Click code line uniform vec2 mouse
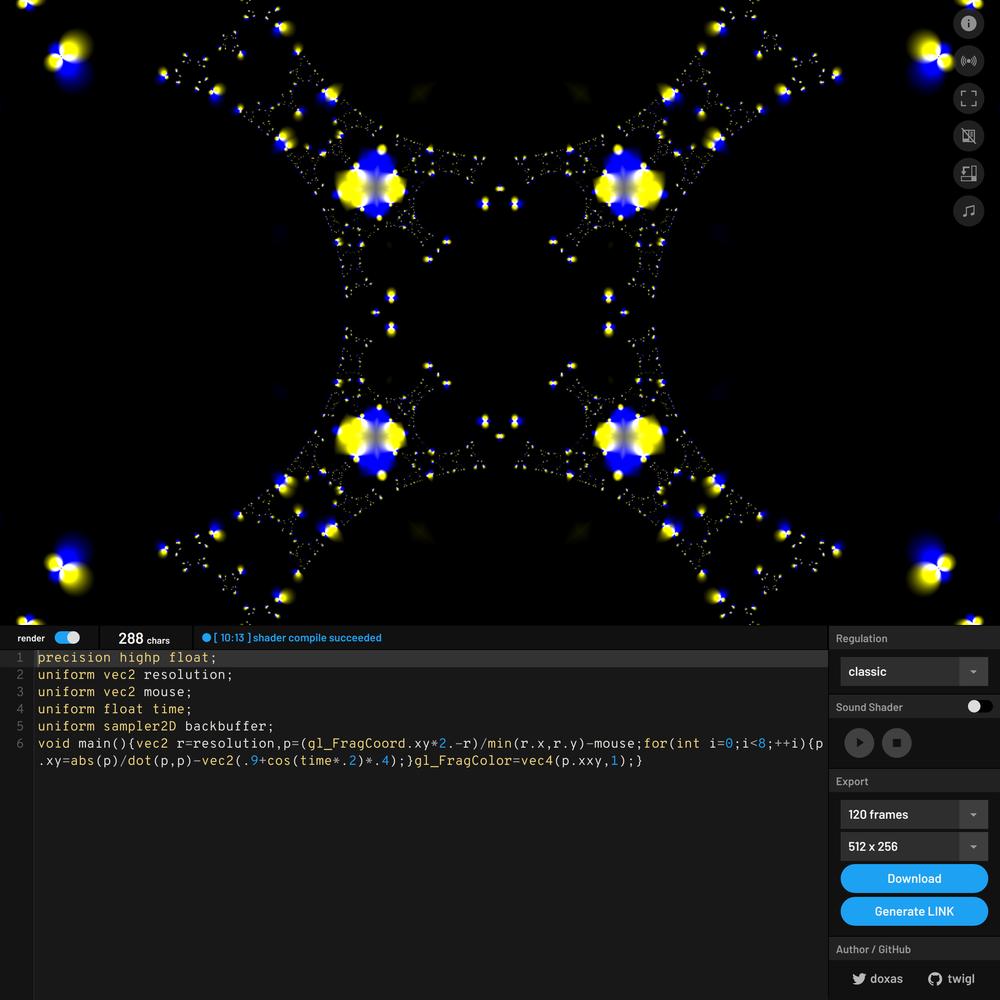 114,692
